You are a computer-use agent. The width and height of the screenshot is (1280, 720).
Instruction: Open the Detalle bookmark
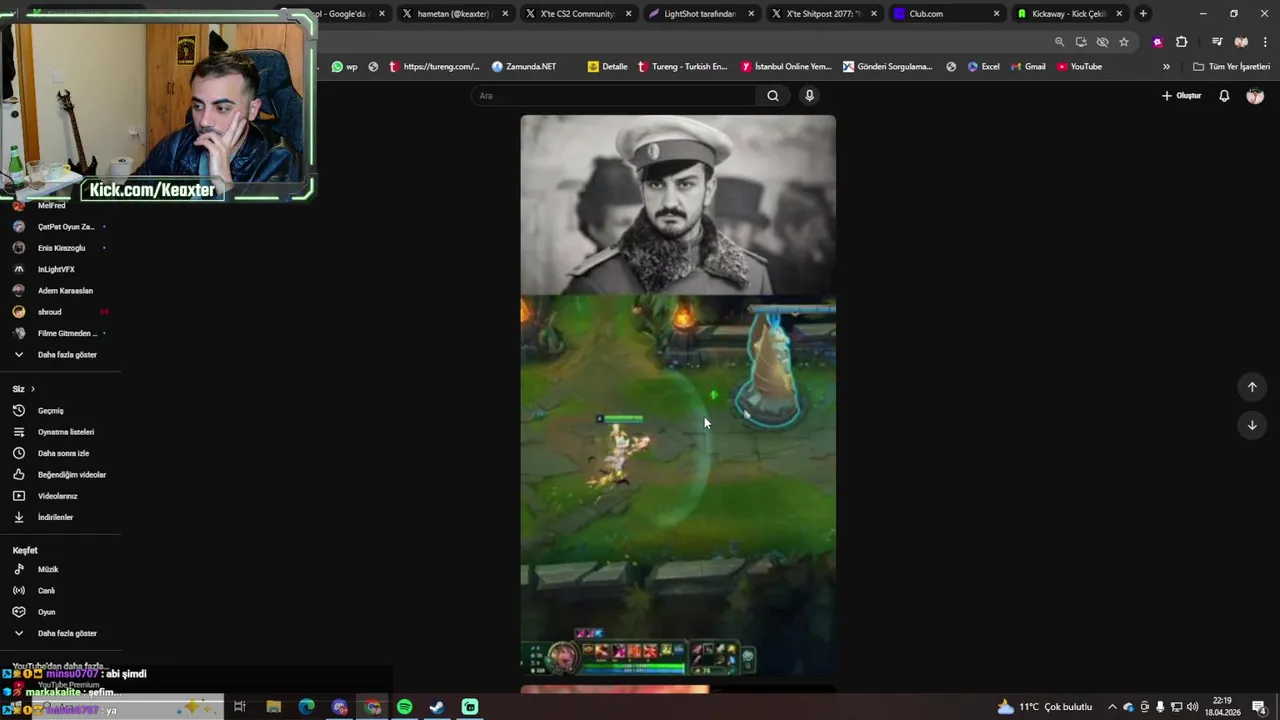(x=608, y=67)
